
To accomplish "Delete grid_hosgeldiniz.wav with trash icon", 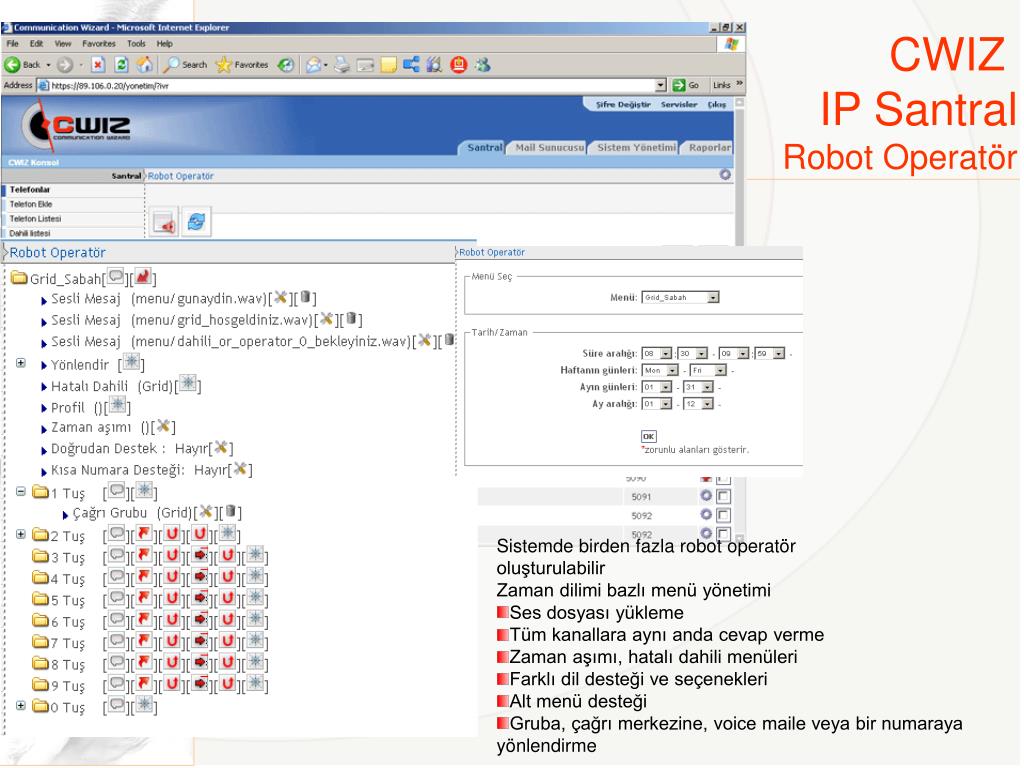I will (x=351, y=319).
